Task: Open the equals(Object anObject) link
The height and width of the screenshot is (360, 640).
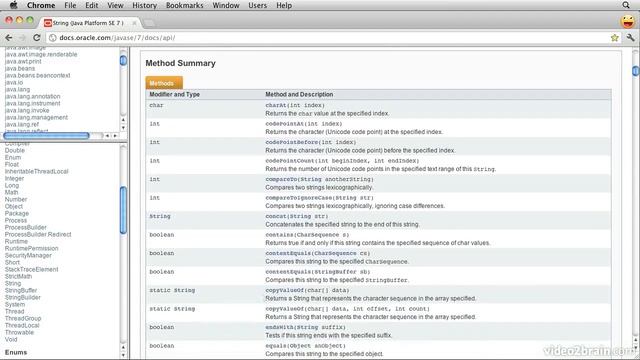Action: click(x=305, y=346)
